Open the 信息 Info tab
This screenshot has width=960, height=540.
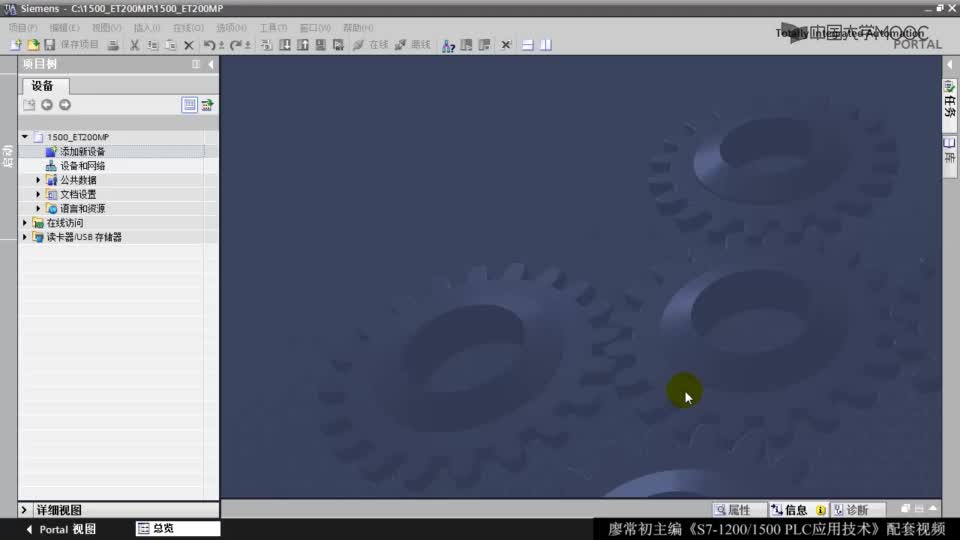tap(797, 509)
